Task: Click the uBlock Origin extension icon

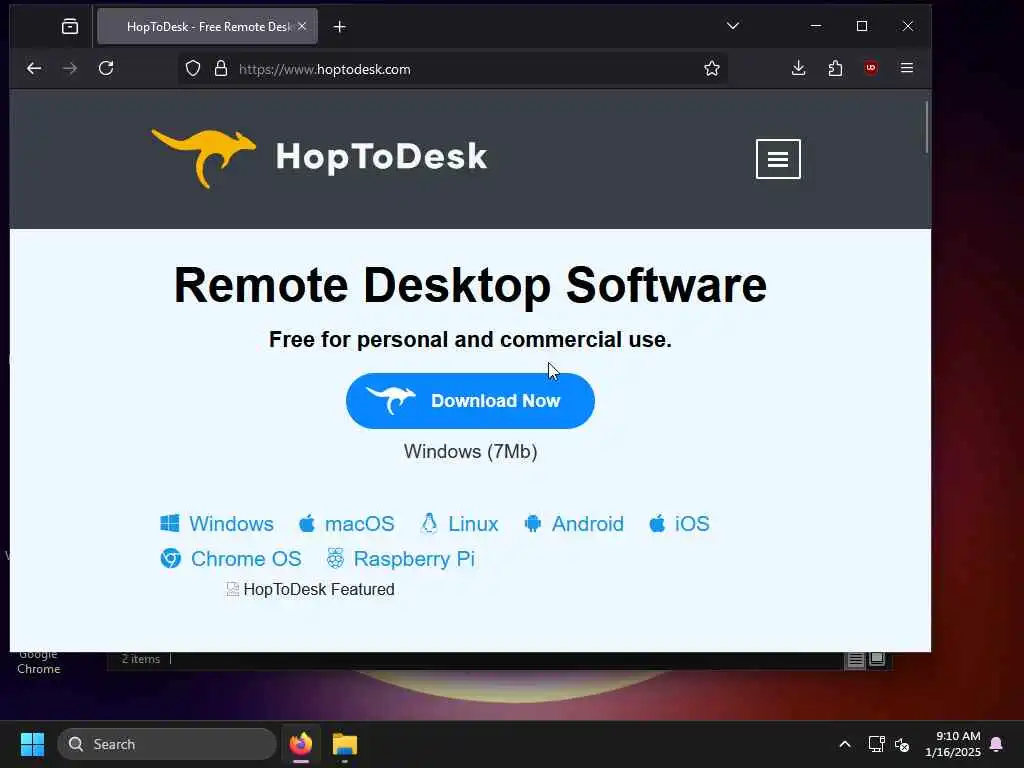Action: point(871,68)
